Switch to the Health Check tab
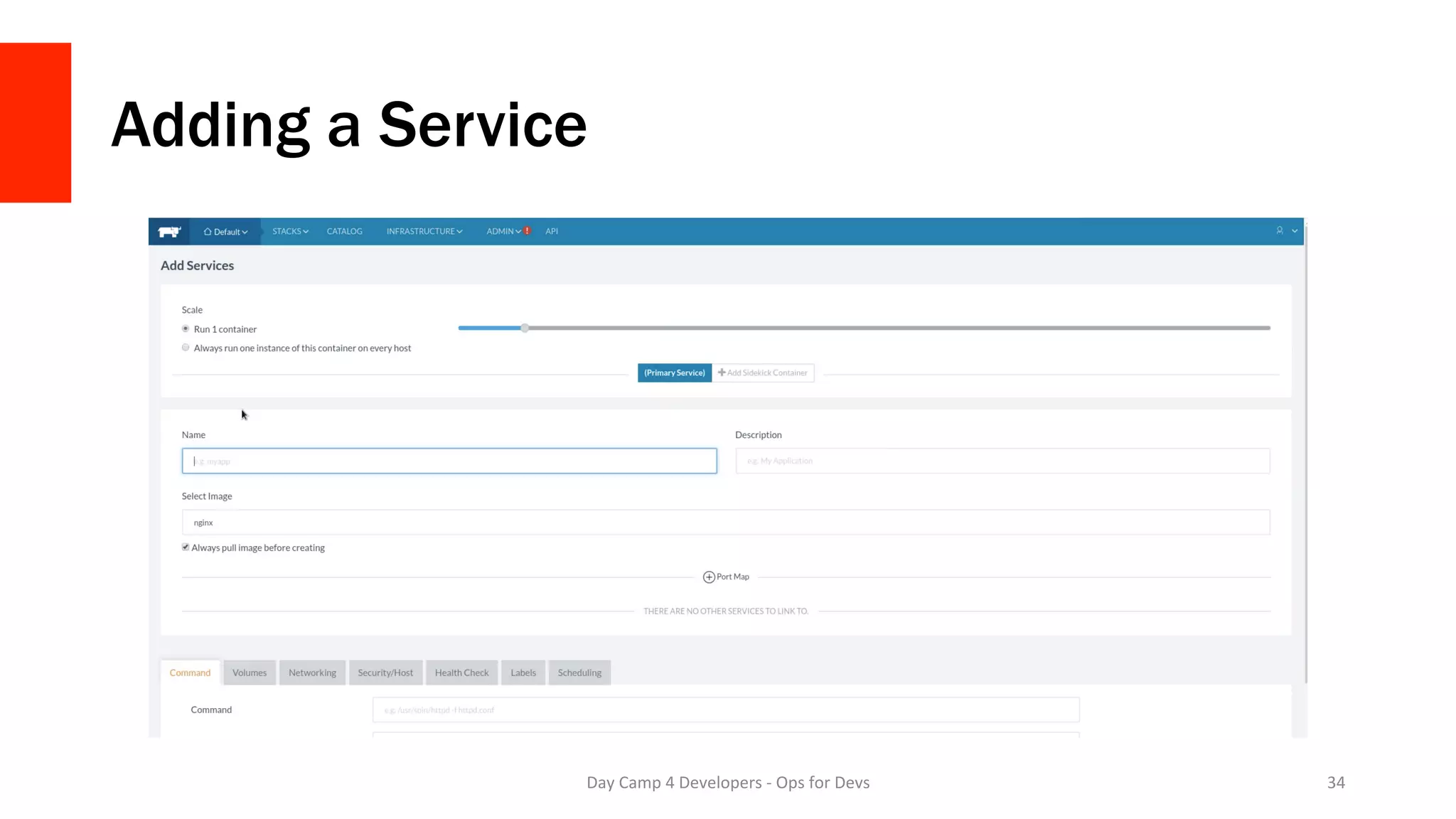Image resolution: width=1456 pixels, height=819 pixels. [461, 673]
